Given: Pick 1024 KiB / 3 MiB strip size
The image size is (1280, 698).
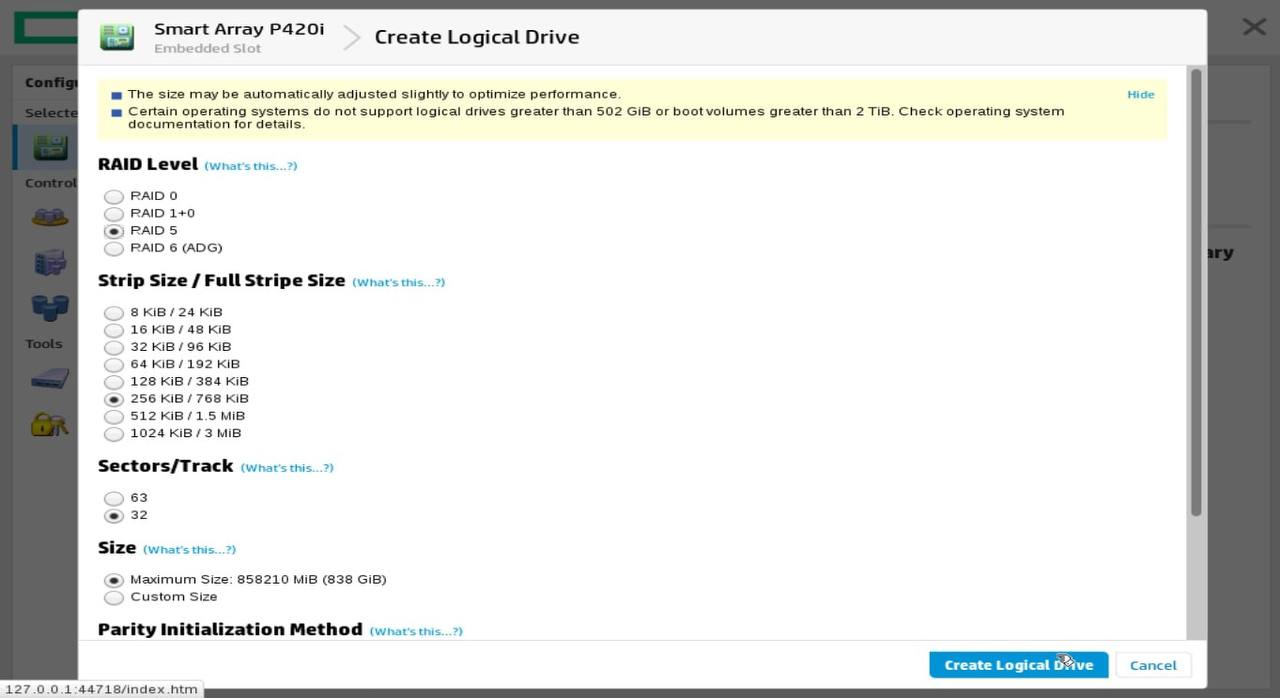Looking at the screenshot, I should 114,434.
